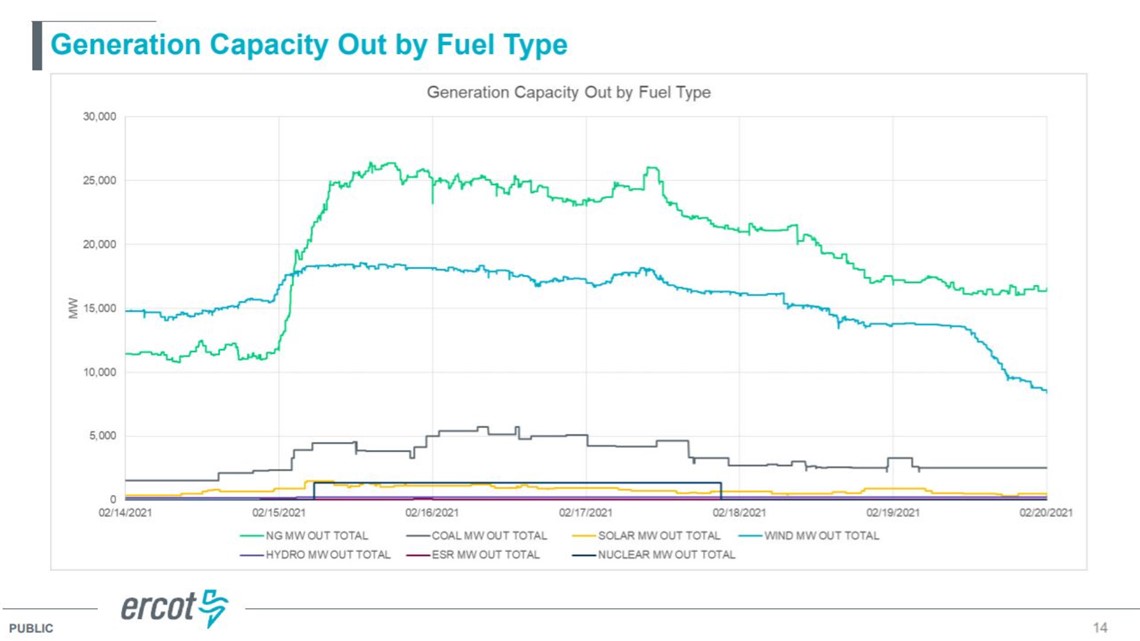Click the WIND MW OUT TOTAL legend entry
The height and width of the screenshot is (641, 1140).
pos(808,536)
